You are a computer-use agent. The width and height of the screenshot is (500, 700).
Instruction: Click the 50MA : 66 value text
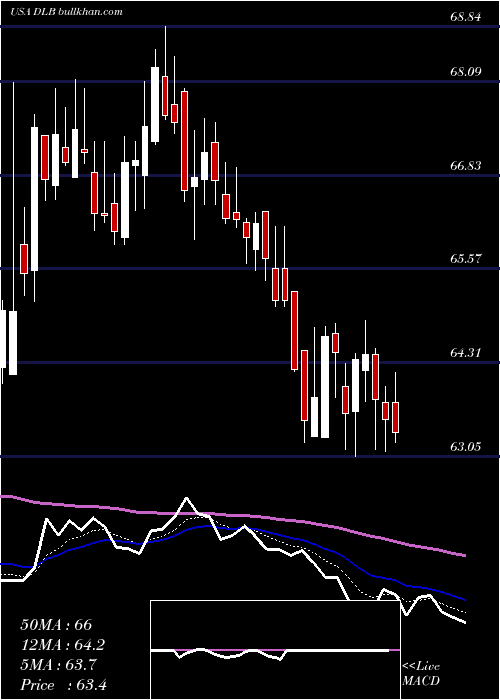tap(56, 625)
